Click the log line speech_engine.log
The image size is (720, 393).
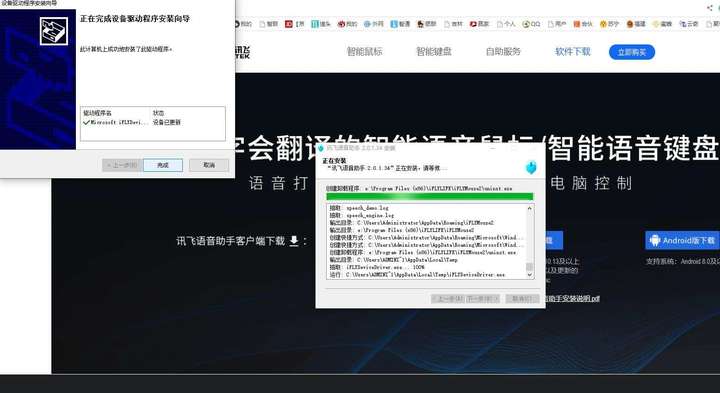point(362,215)
